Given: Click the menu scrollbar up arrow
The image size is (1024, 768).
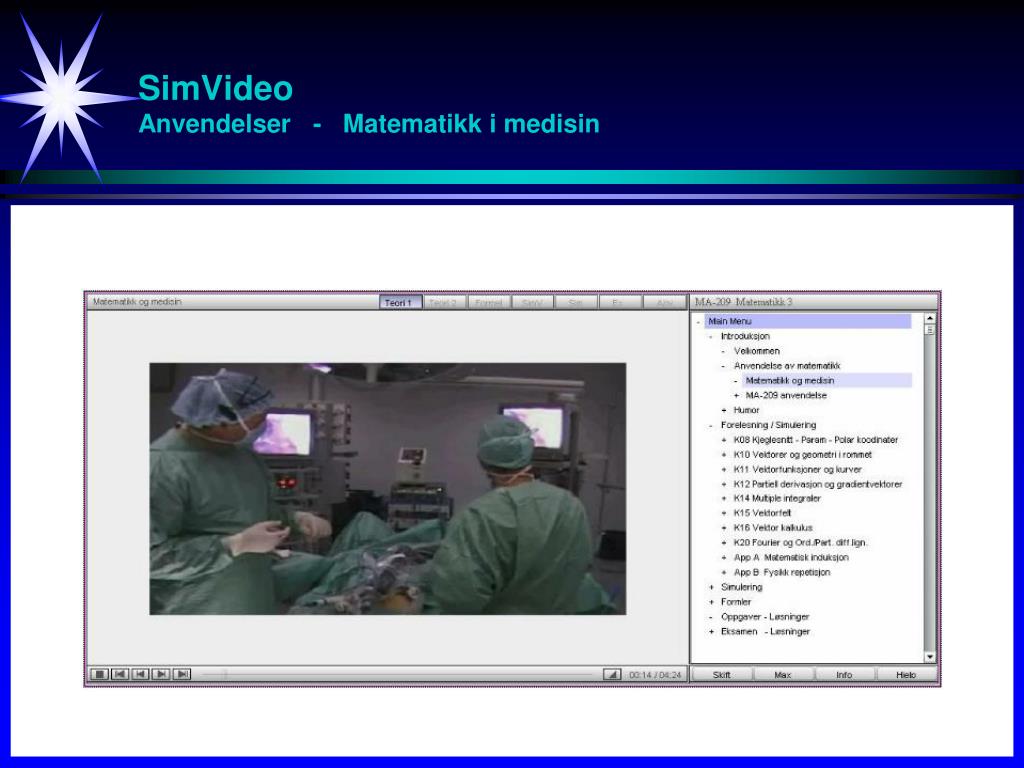Looking at the screenshot, I should coord(930,319).
